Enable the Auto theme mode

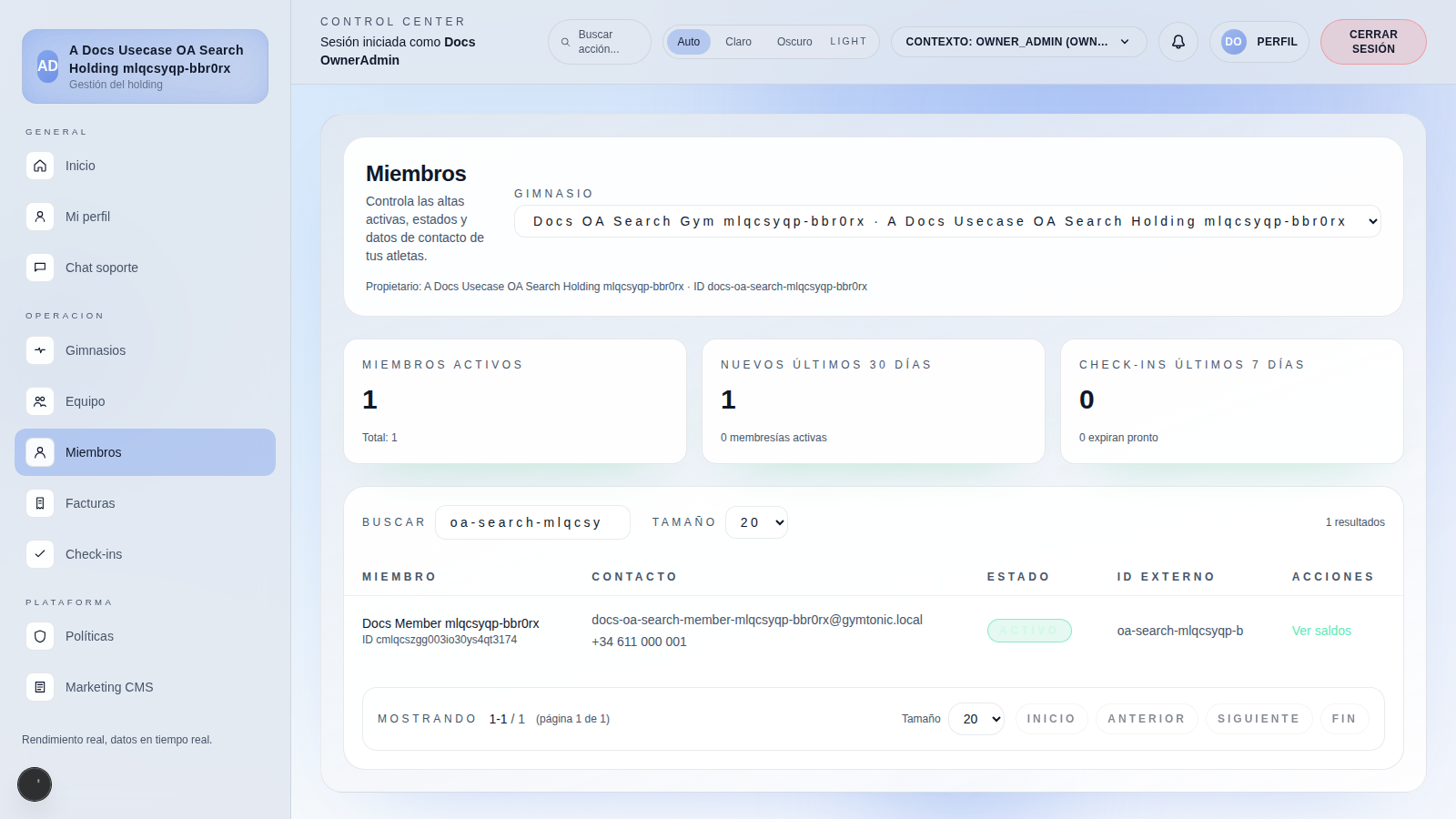click(688, 41)
